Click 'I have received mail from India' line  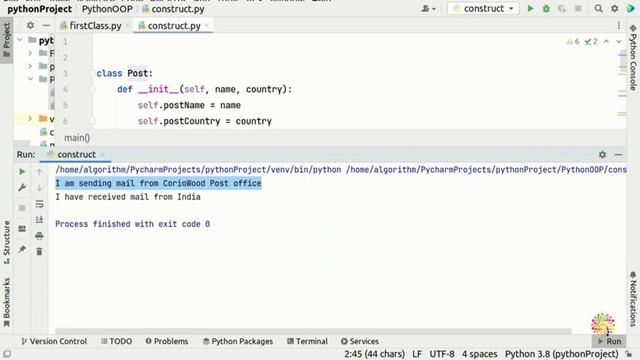click(128, 197)
